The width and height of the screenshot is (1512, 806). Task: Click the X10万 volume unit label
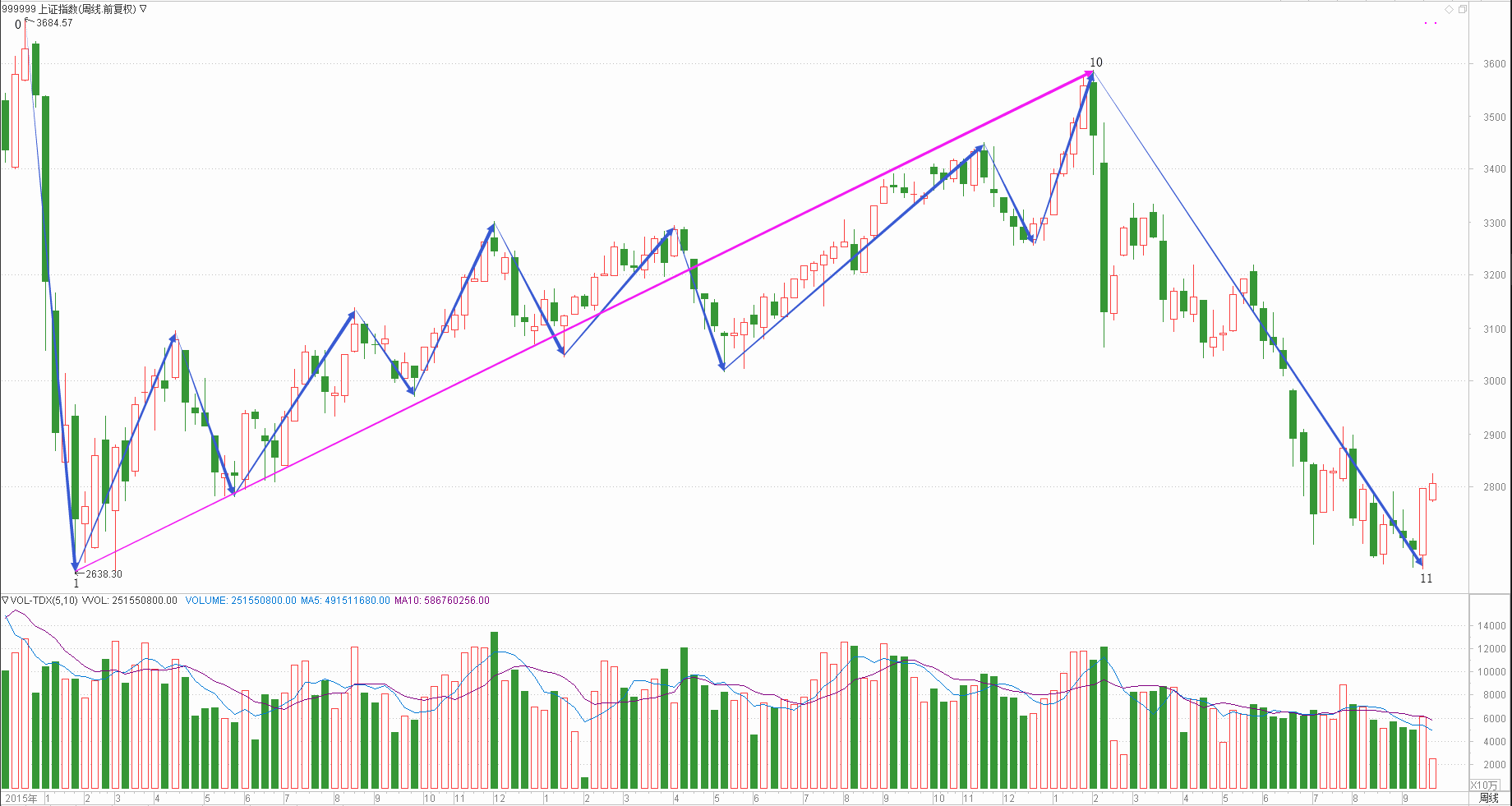pos(1484,785)
